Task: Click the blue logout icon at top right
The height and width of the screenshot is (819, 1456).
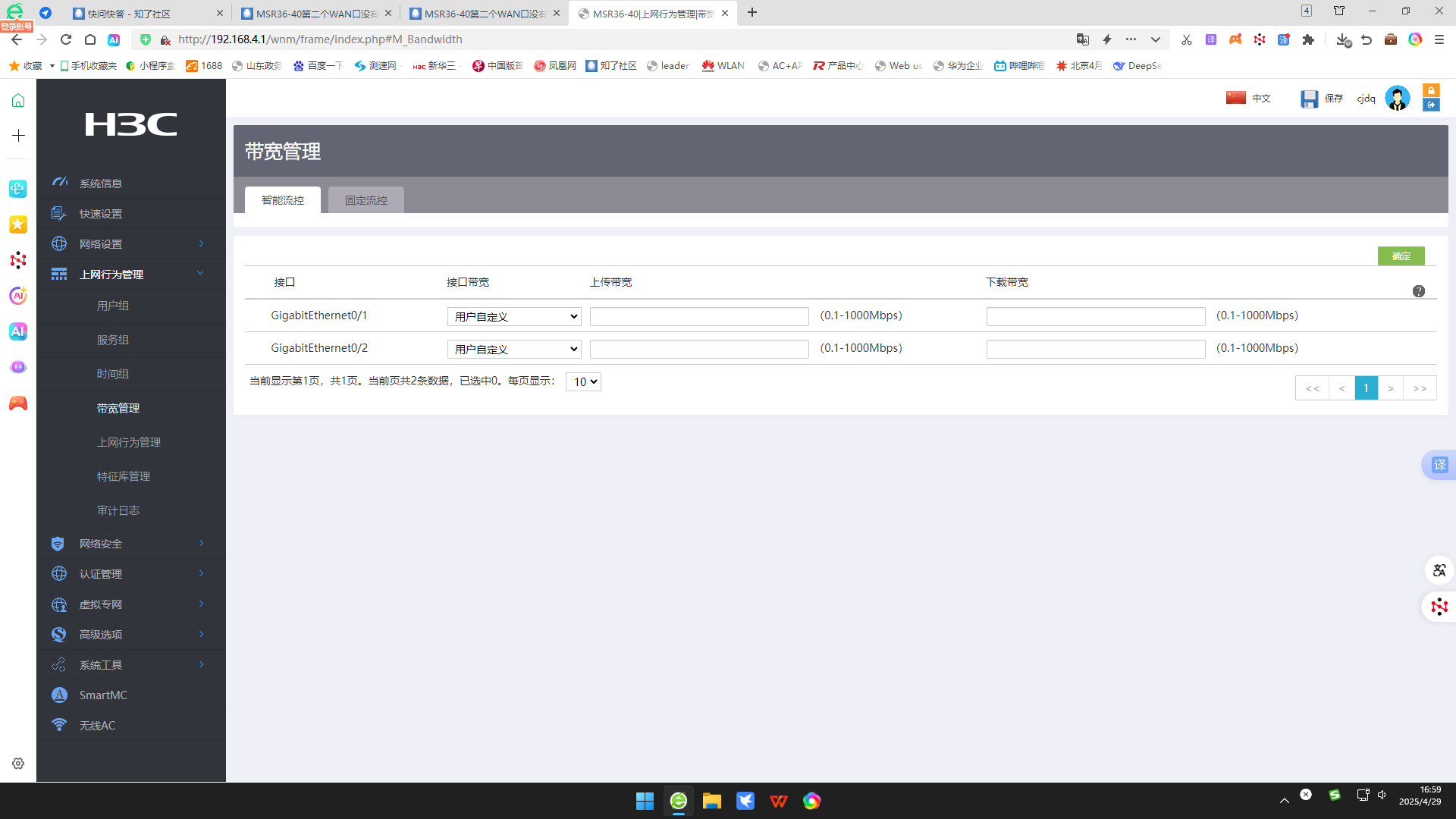Action: point(1431,105)
